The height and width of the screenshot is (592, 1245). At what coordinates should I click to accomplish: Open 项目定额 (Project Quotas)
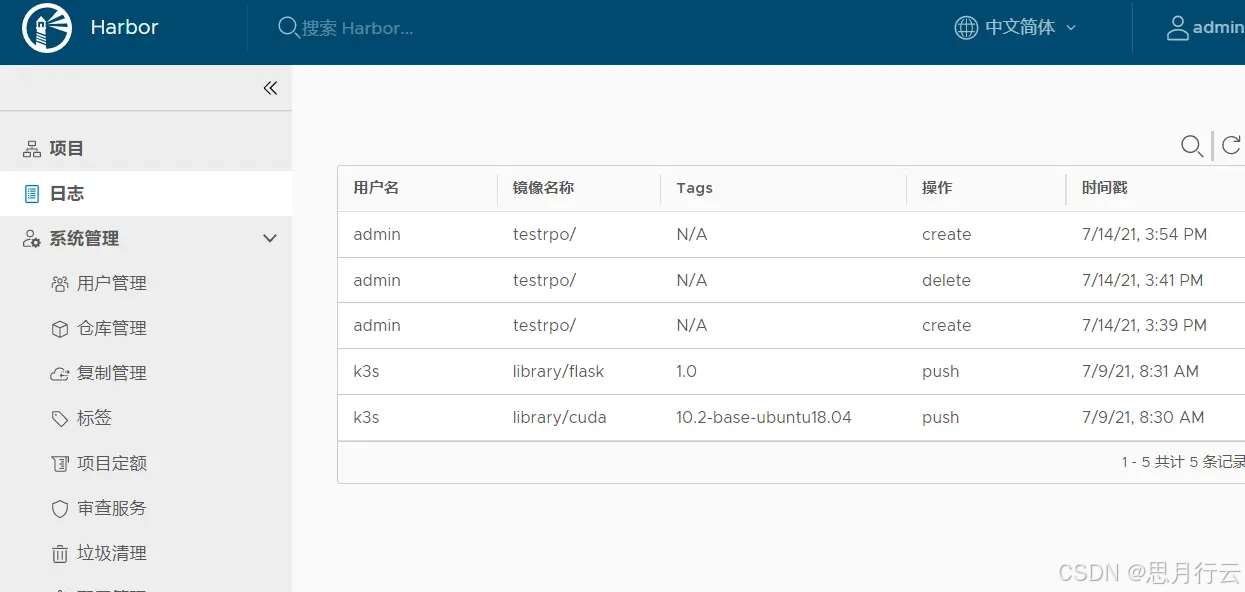click(113, 463)
